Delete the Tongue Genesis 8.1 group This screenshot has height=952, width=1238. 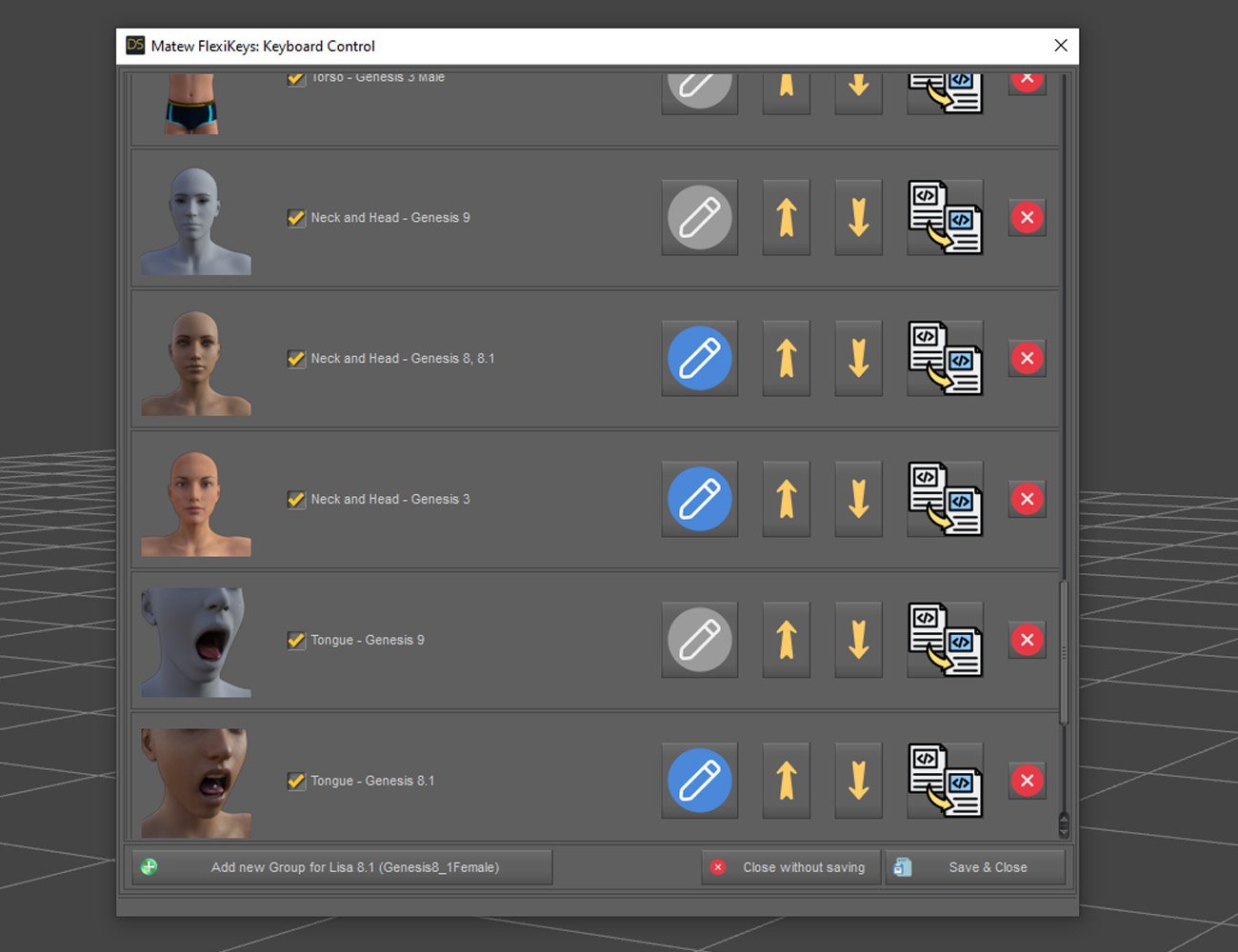(x=1027, y=781)
